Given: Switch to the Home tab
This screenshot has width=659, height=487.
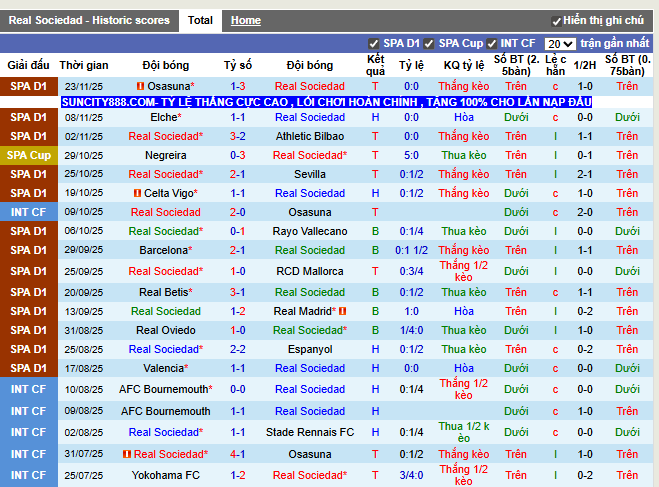Looking at the screenshot, I should [246, 20].
